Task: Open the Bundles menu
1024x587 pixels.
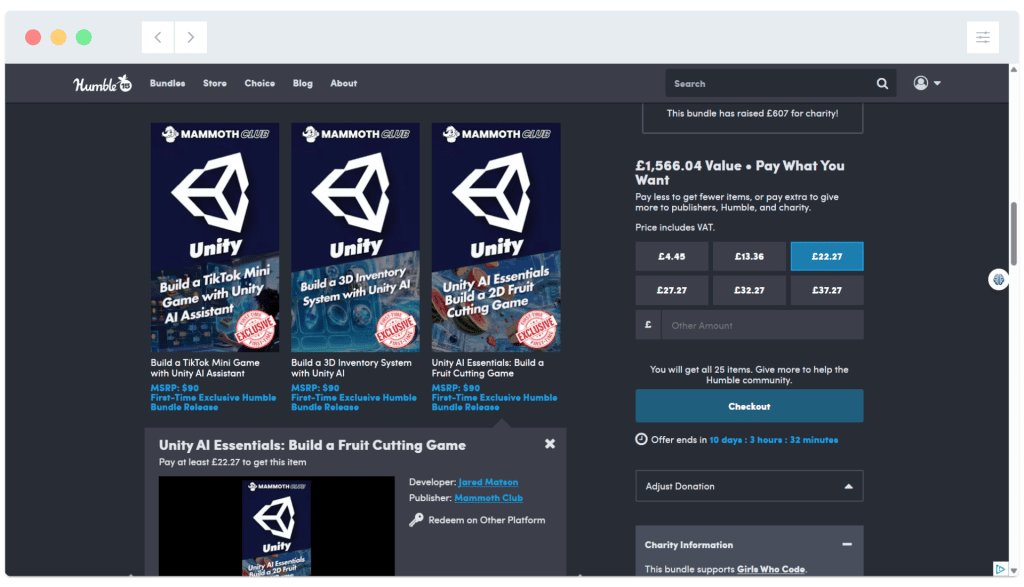Action: 167,84
